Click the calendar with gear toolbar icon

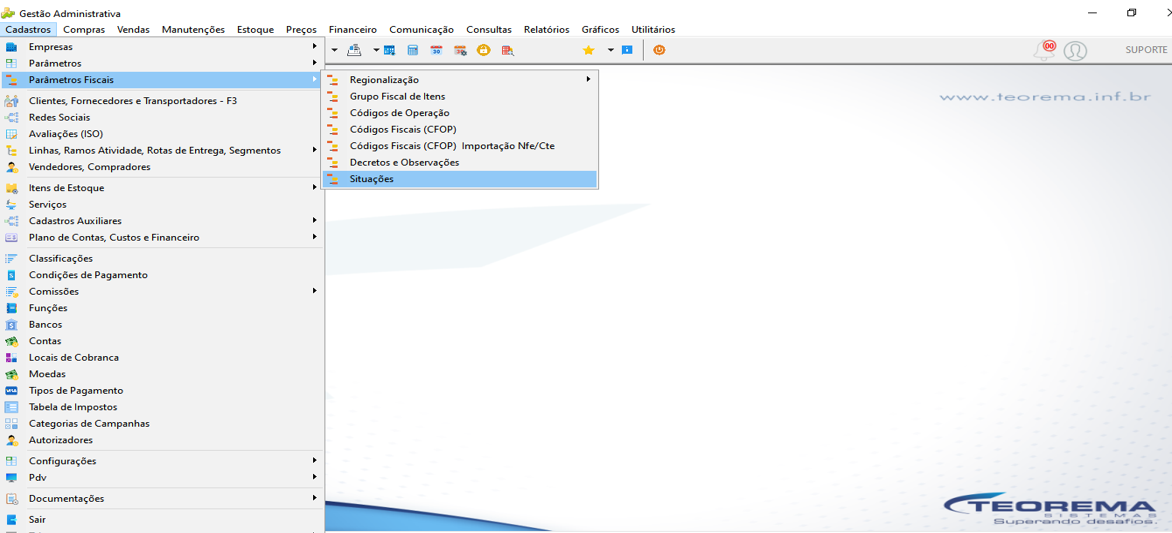click(460, 50)
